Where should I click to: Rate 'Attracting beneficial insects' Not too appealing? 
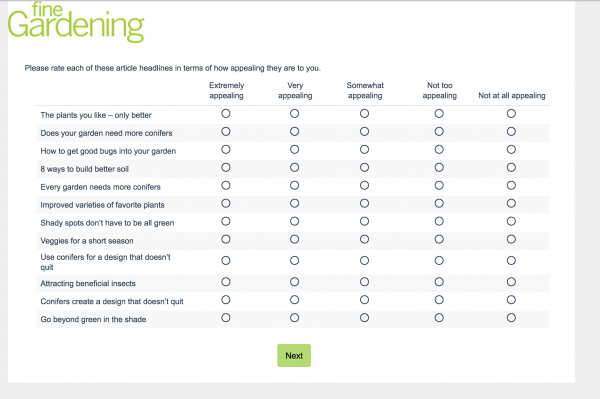click(439, 282)
